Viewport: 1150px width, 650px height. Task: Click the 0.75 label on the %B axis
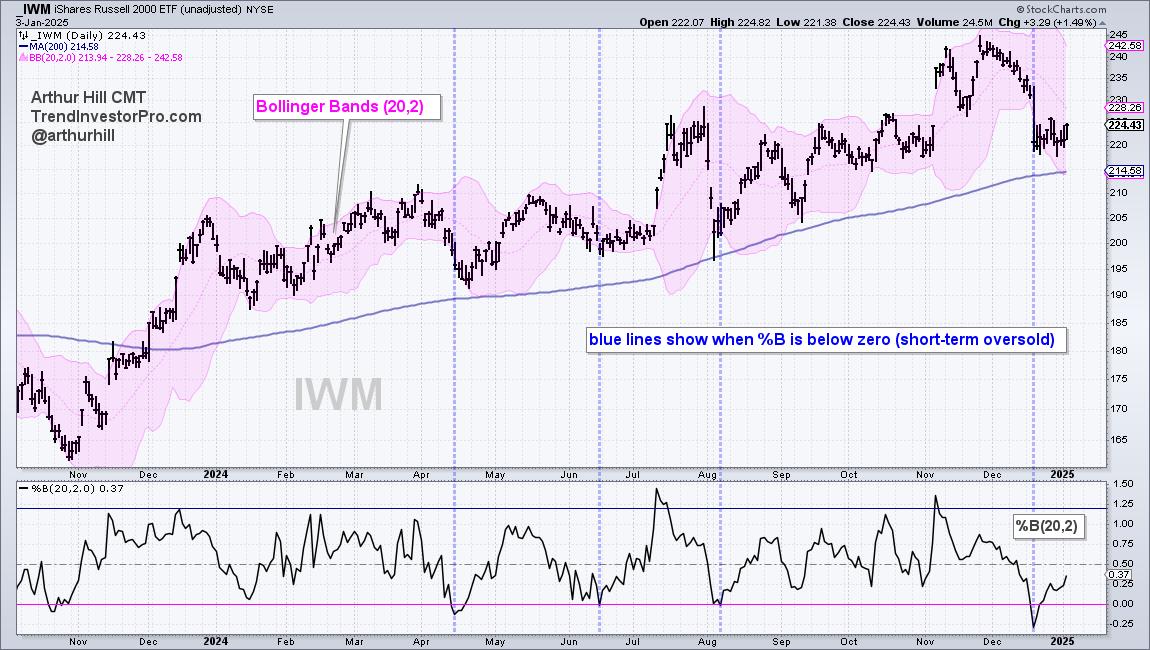pyautogui.click(x=1123, y=544)
